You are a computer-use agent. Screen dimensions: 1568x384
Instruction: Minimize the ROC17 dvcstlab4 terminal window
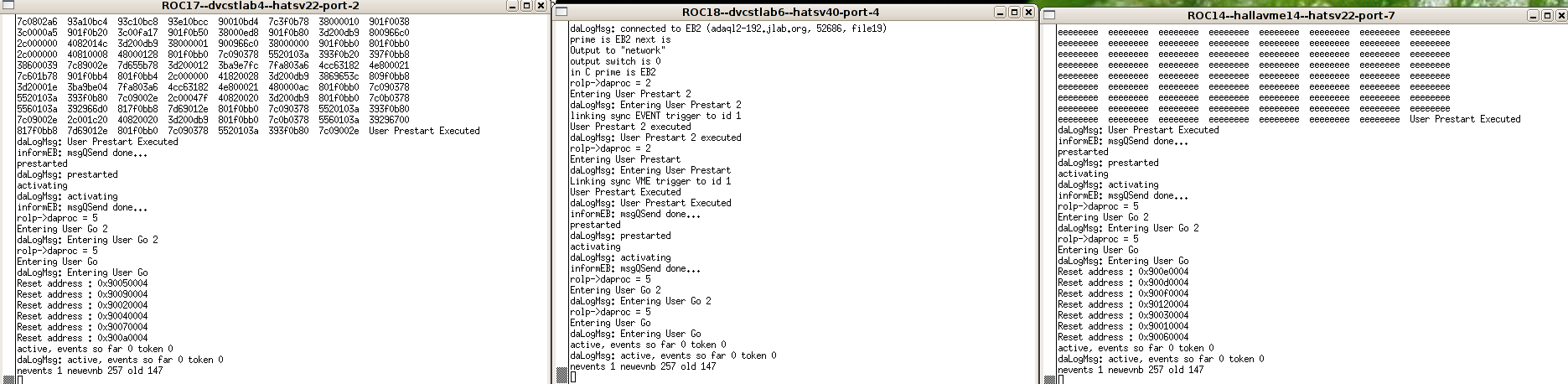513,6
